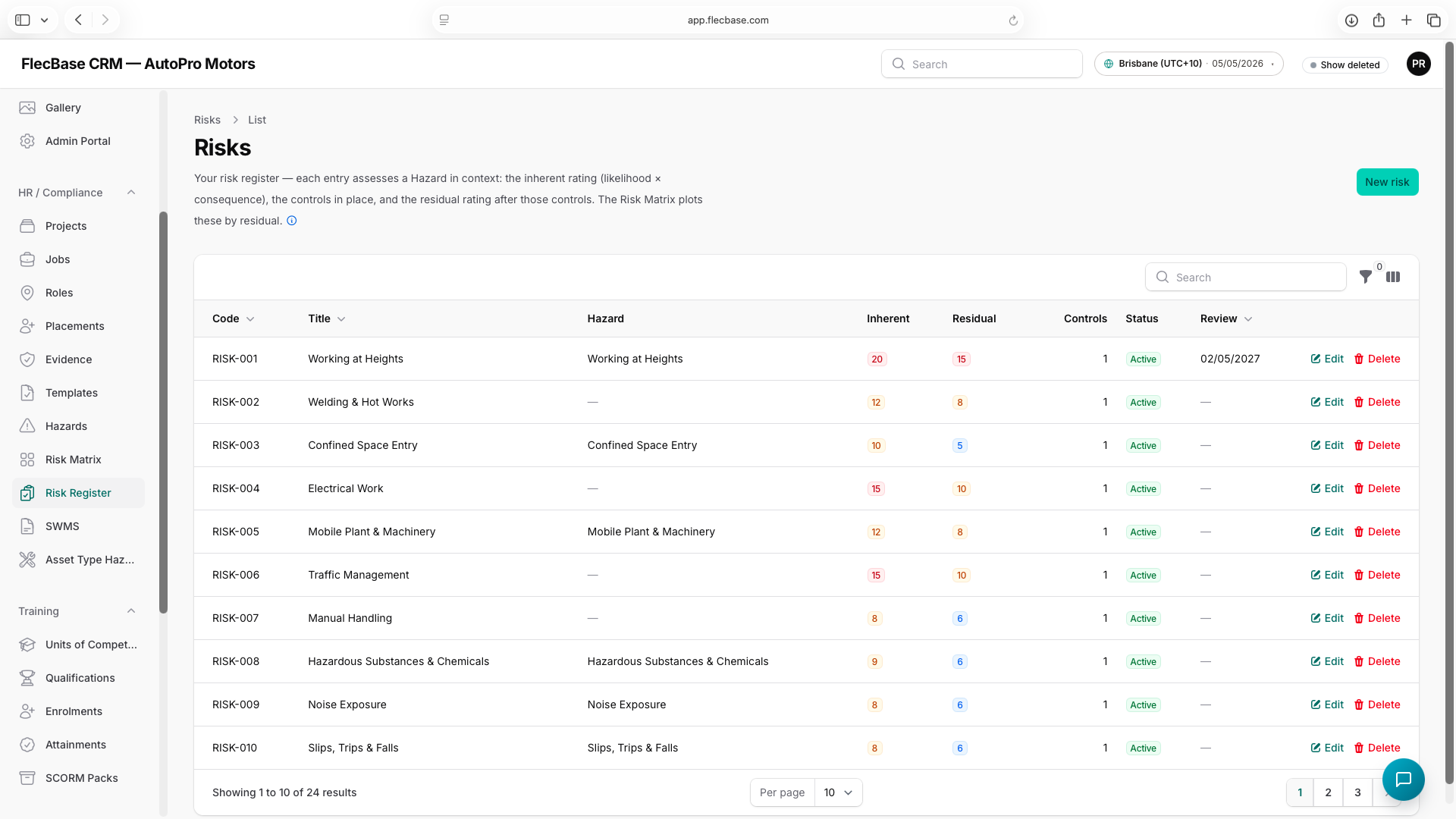1456x819 pixels.
Task: Click the Units of Competency icon
Action: point(27,645)
